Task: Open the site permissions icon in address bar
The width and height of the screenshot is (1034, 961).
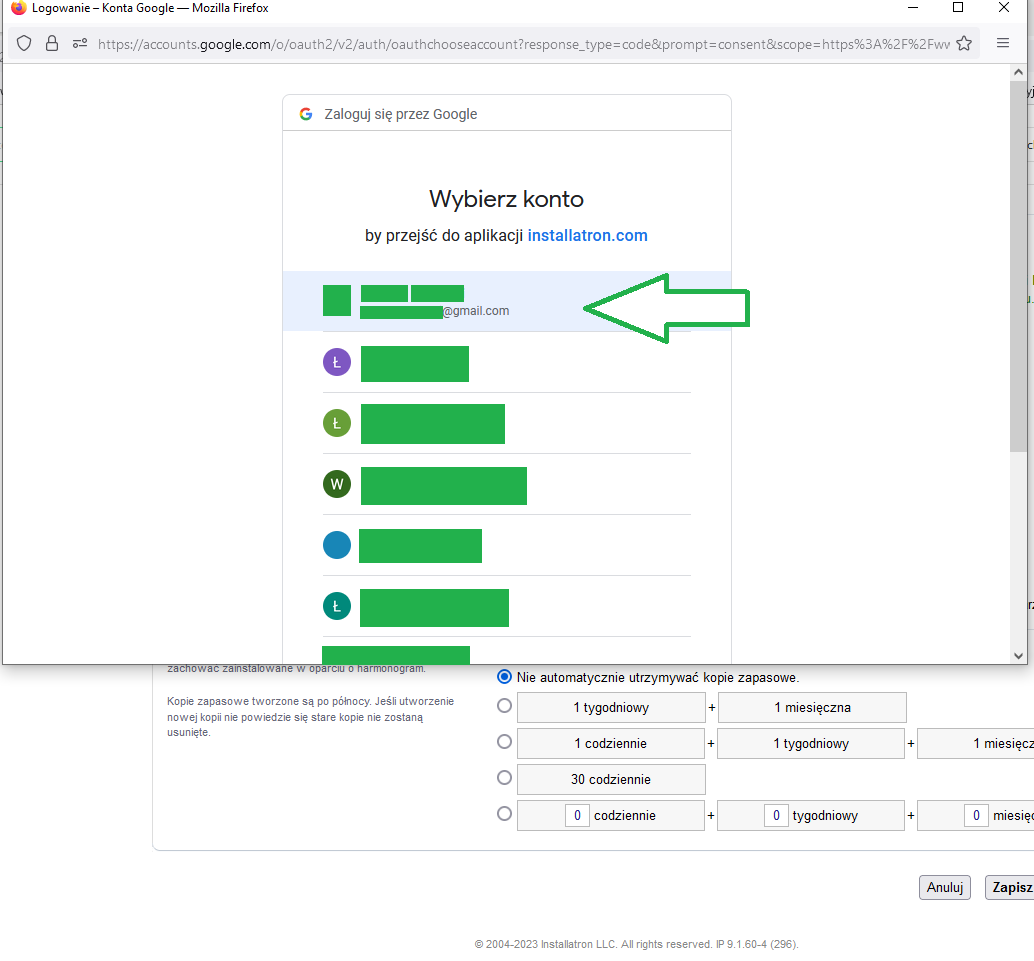Action: coord(79,43)
